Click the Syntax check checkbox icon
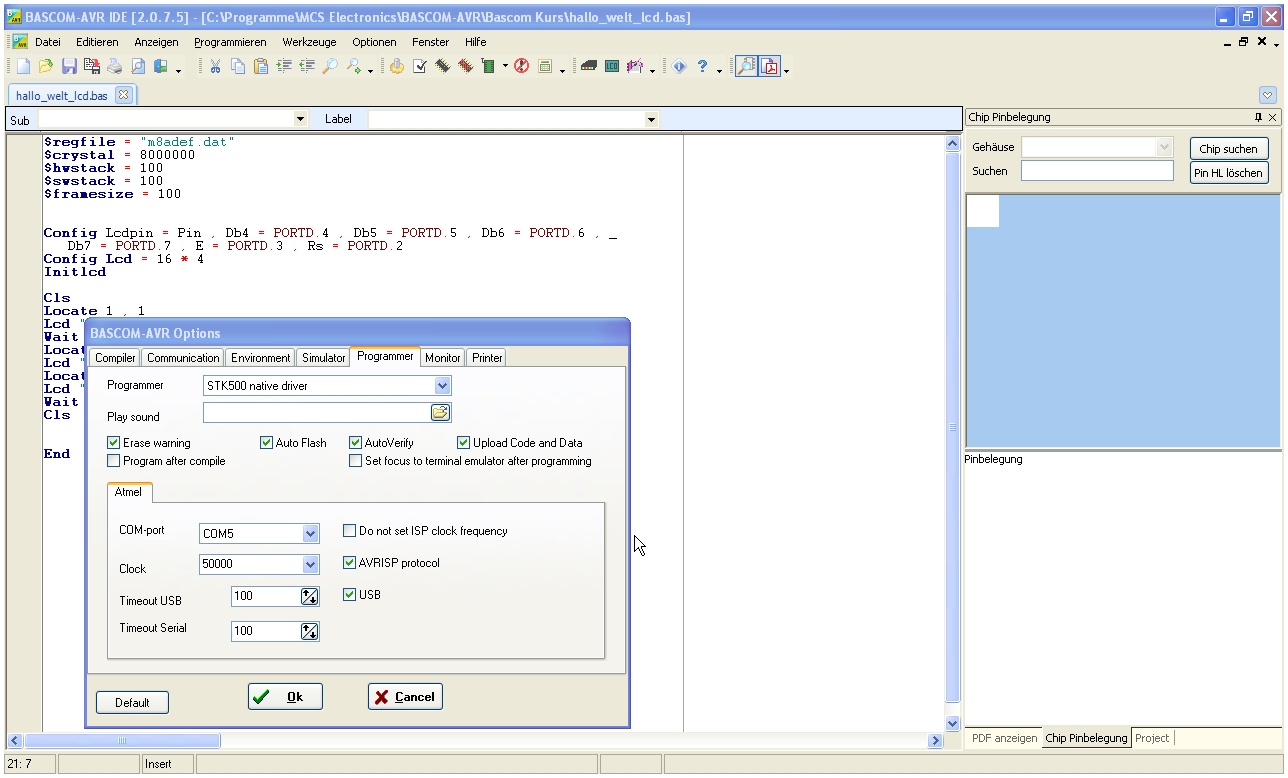This screenshot has width=1288, height=778. [420, 67]
